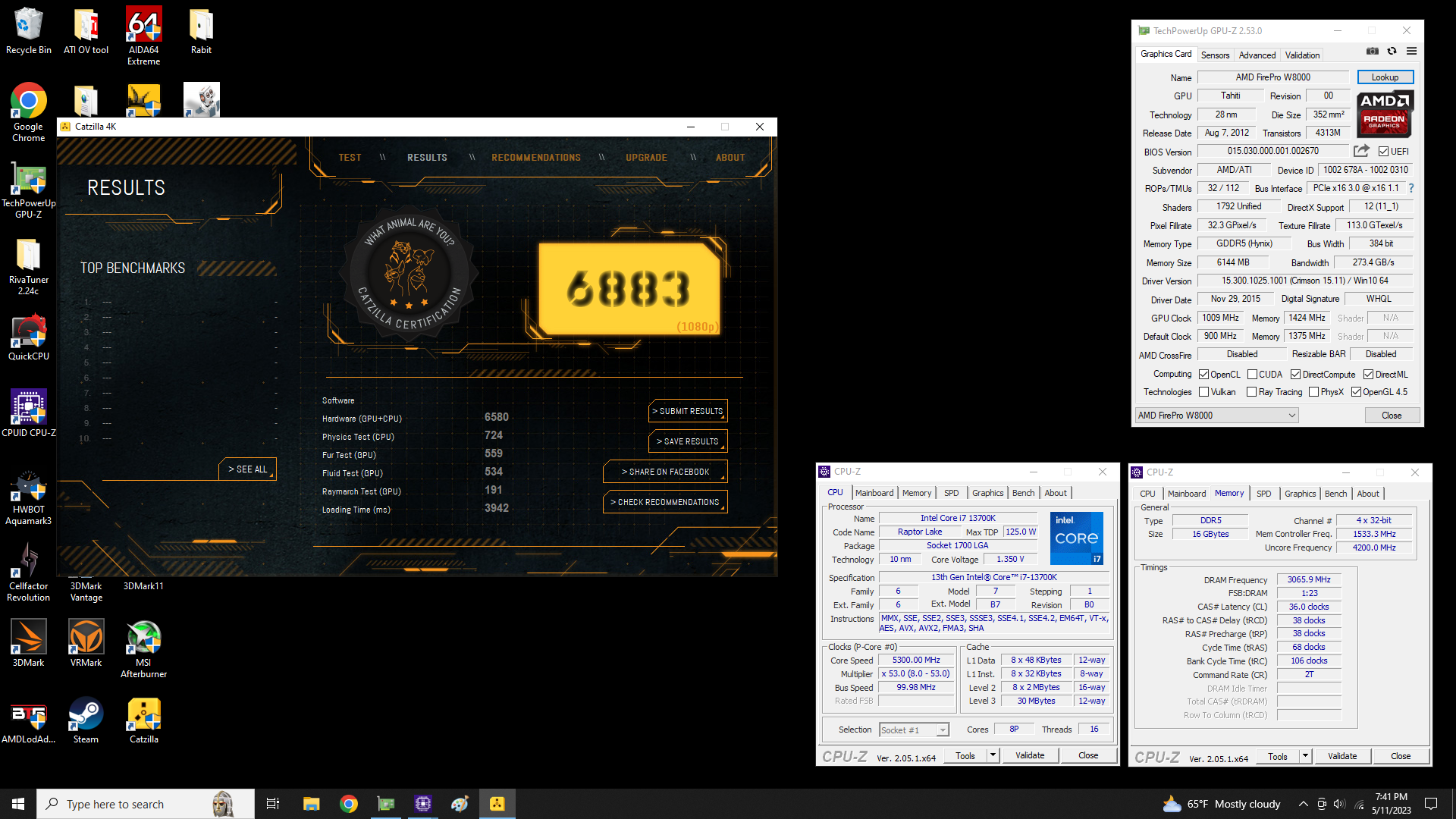Open TechPowerUp GPU-Z desktop shortcut
Viewport: 1456px width, 819px height.
(x=28, y=190)
